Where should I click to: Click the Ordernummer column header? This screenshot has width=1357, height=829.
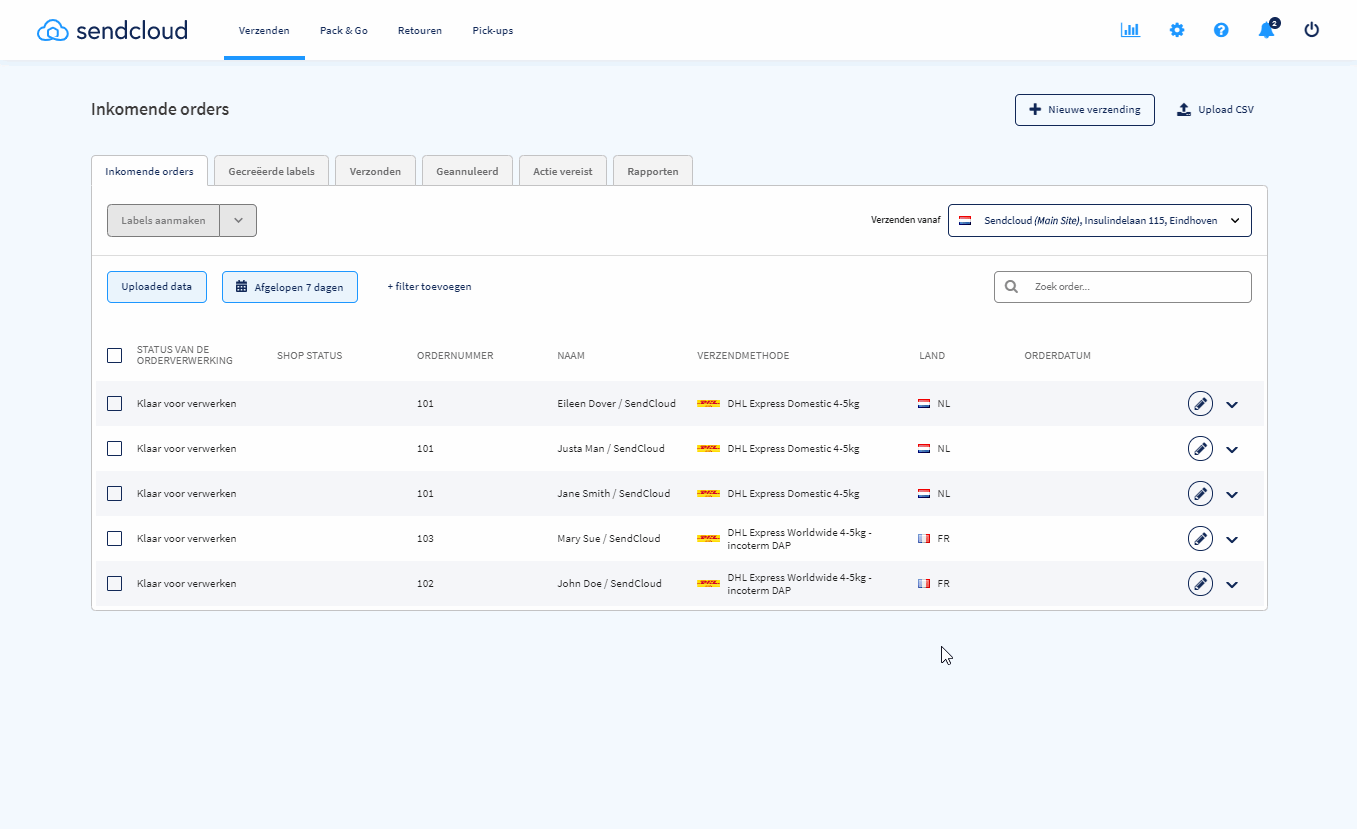pos(455,356)
